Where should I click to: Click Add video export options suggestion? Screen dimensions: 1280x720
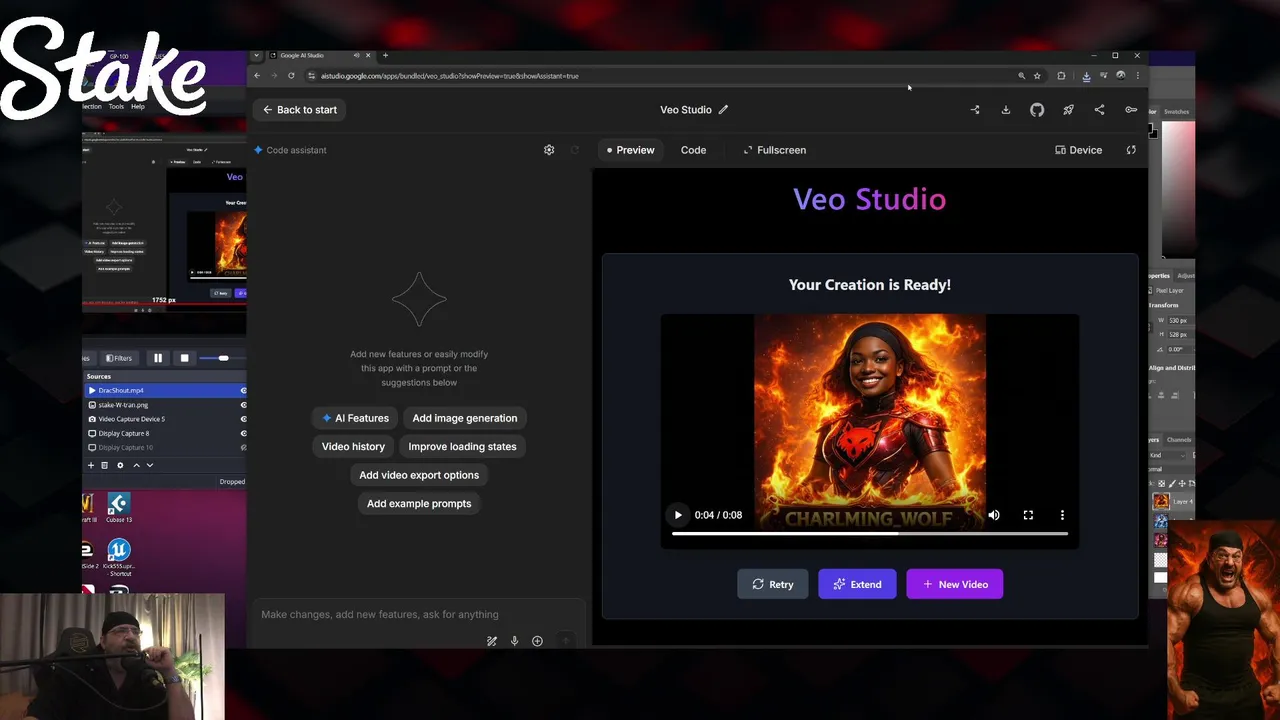click(419, 475)
